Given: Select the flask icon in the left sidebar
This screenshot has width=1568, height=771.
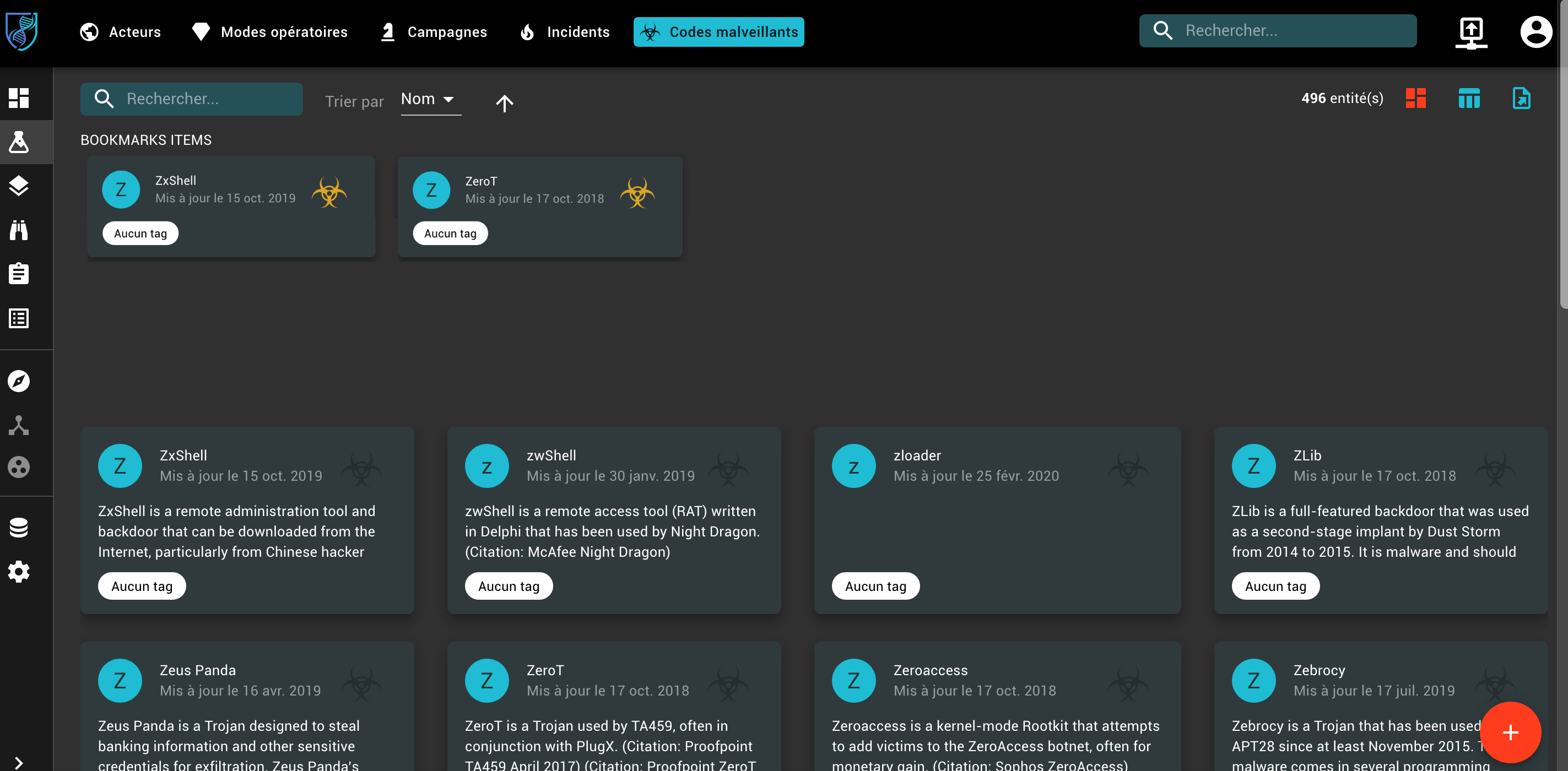Looking at the screenshot, I should 18,142.
